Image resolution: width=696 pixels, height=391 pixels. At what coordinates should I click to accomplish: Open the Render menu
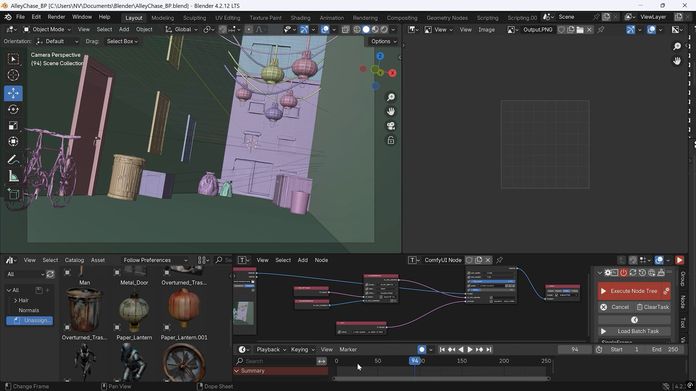tap(56, 17)
